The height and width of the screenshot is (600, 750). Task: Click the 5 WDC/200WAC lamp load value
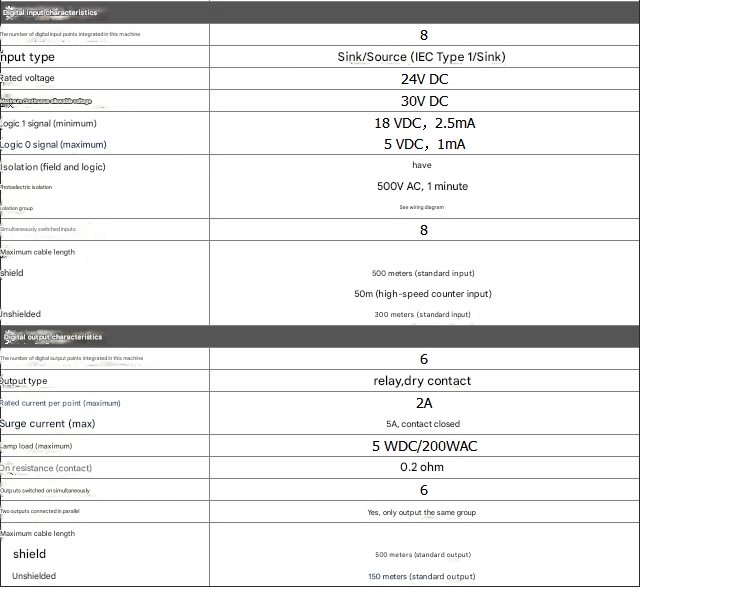423,446
